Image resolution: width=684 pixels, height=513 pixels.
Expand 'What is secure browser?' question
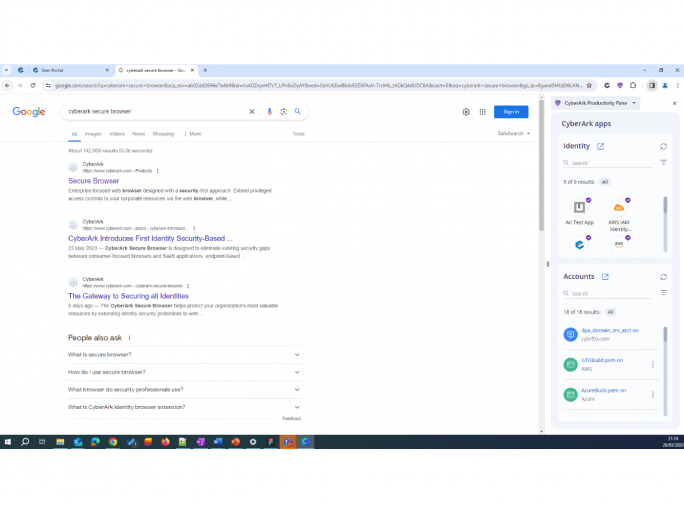(184, 355)
